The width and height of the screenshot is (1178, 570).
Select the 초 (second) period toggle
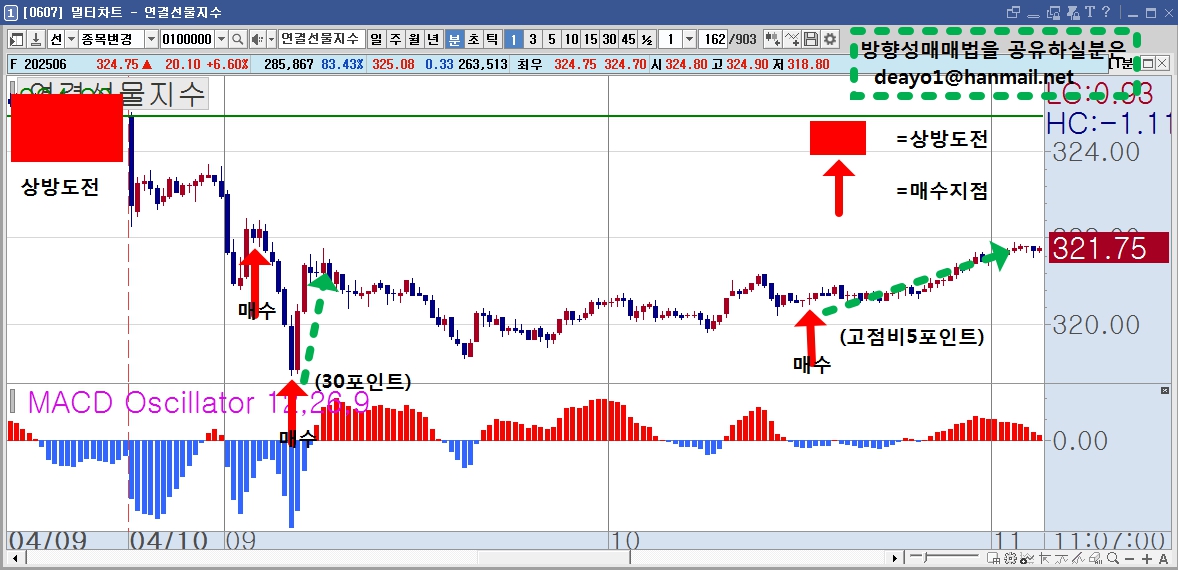pyautogui.click(x=473, y=39)
